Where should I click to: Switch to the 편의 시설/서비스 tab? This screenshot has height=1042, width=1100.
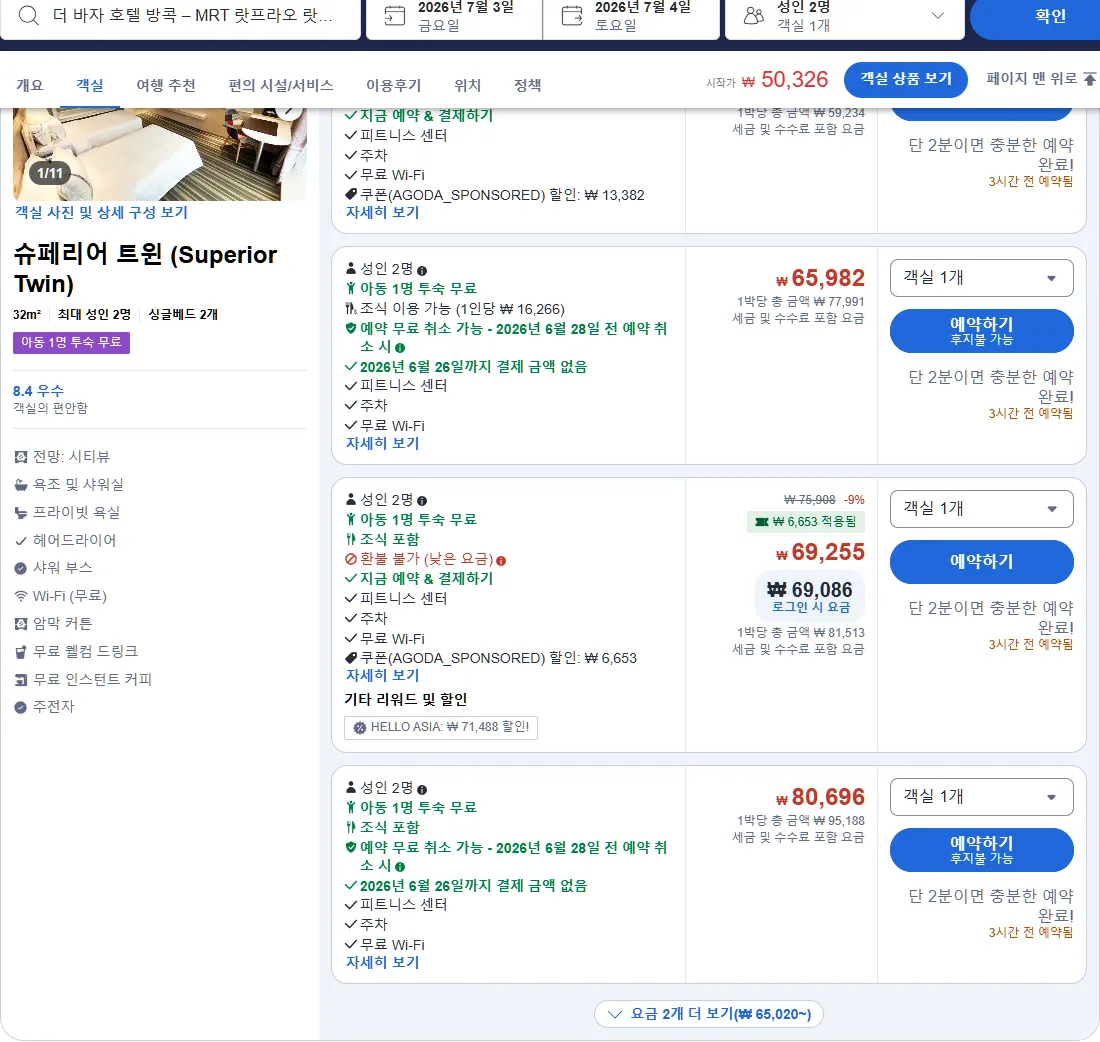click(281, 85)
